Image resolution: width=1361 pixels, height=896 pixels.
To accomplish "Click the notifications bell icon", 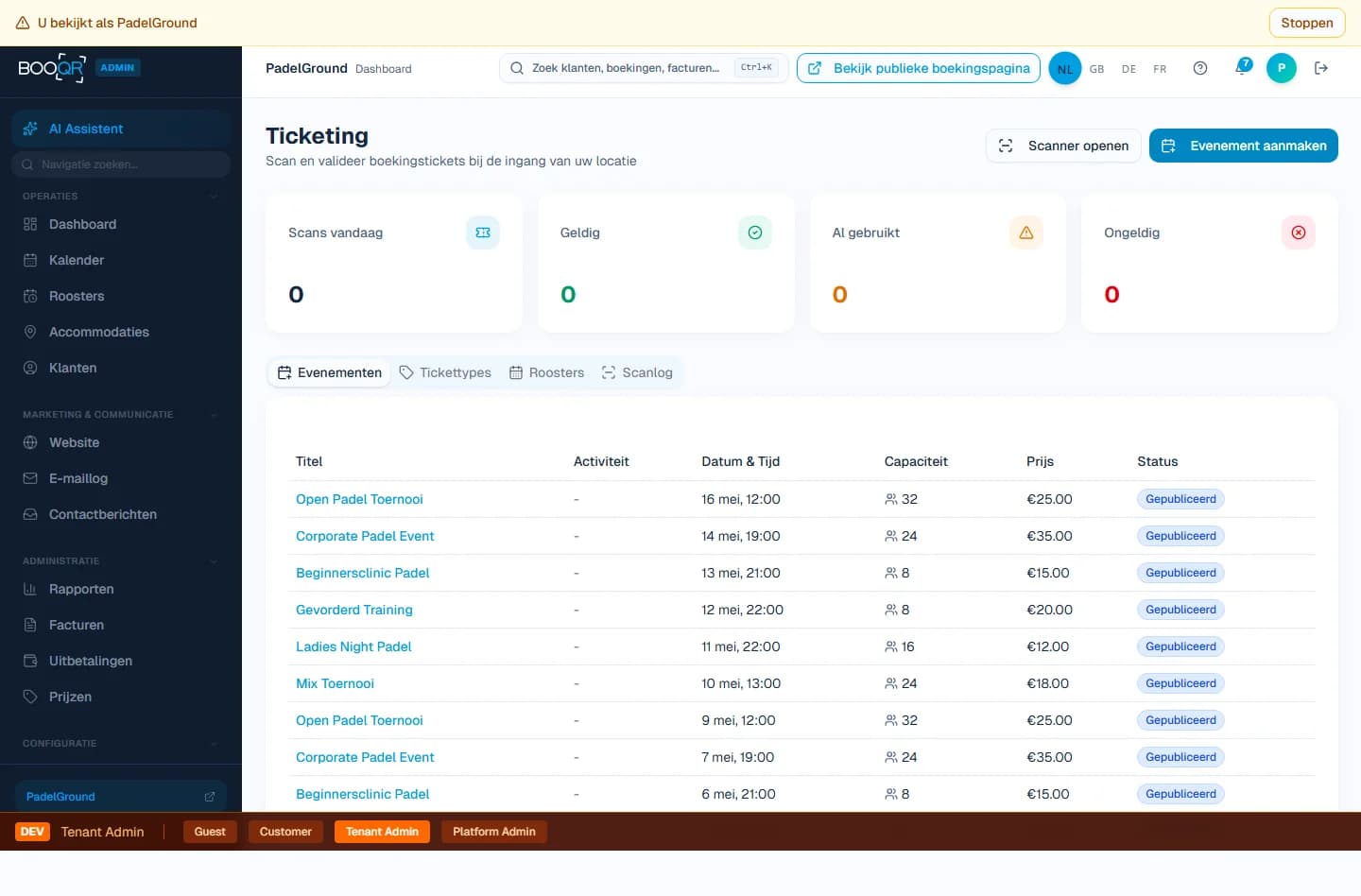I will coord(1242,68).
